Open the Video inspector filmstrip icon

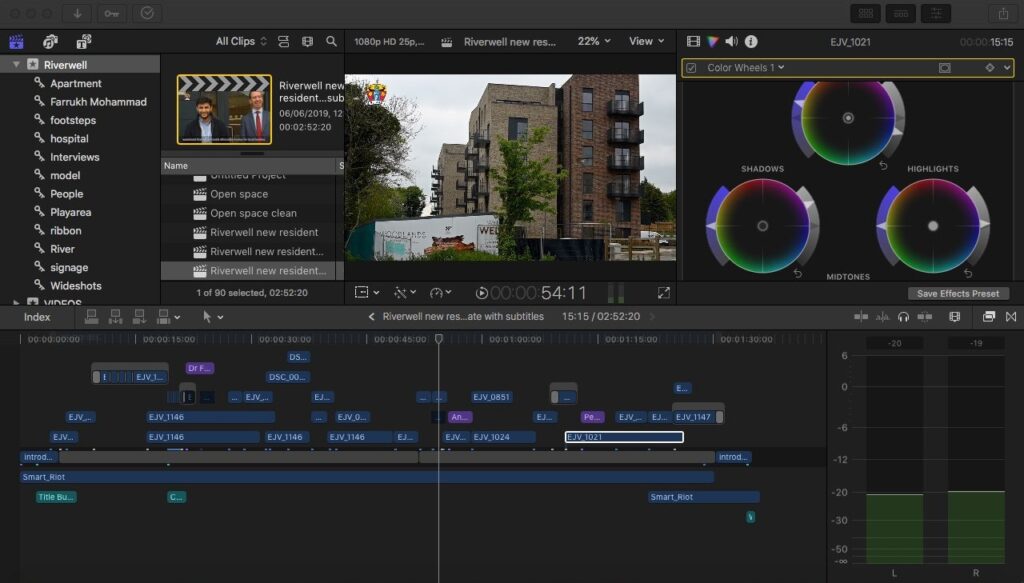693,42
